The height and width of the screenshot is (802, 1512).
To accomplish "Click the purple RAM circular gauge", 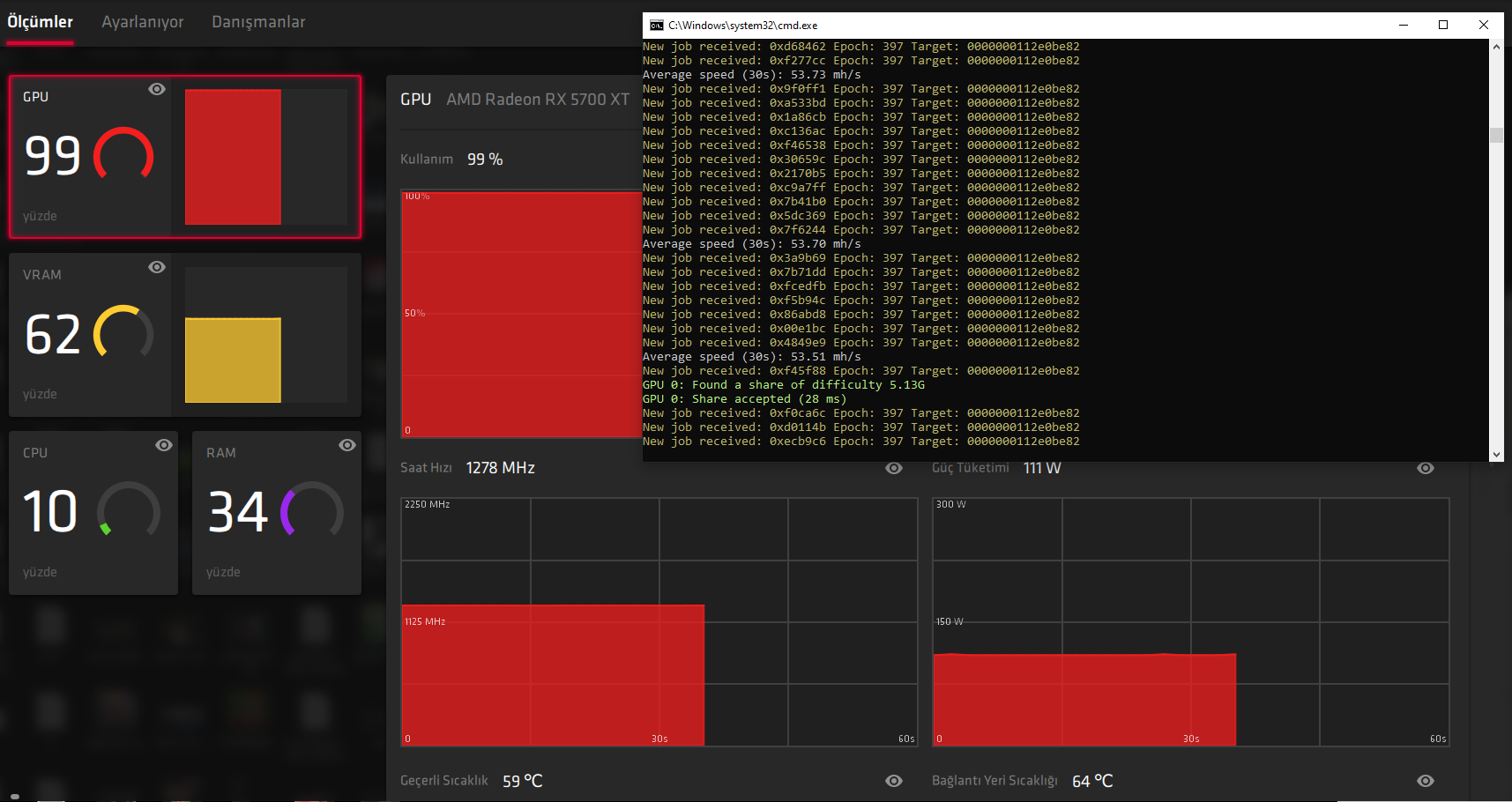I will (312, 510).
